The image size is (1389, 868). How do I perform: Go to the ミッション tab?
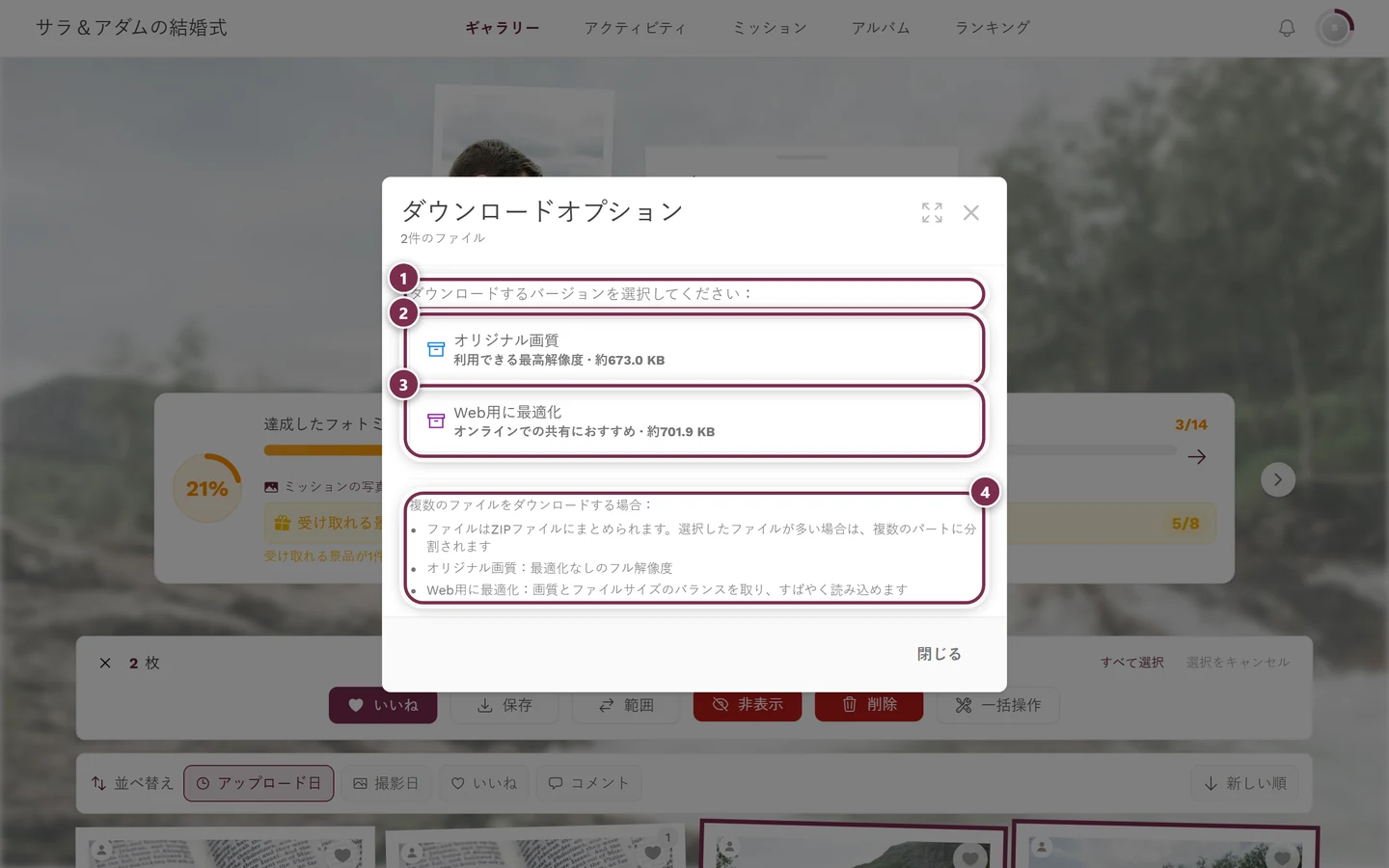pos(770,28)
